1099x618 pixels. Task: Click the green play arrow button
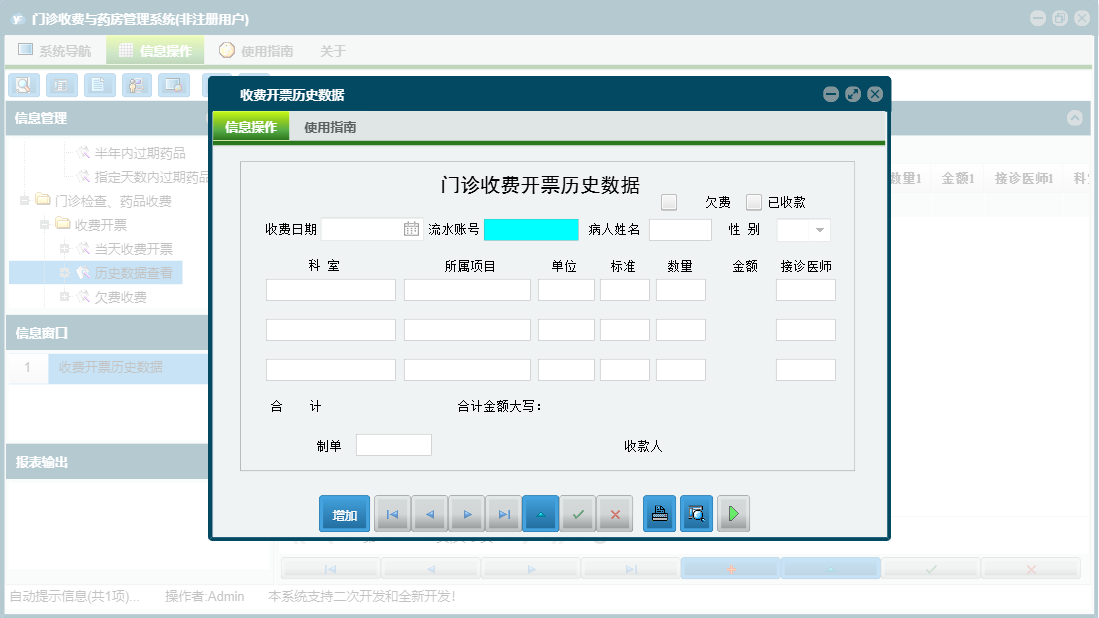(733, 514)
